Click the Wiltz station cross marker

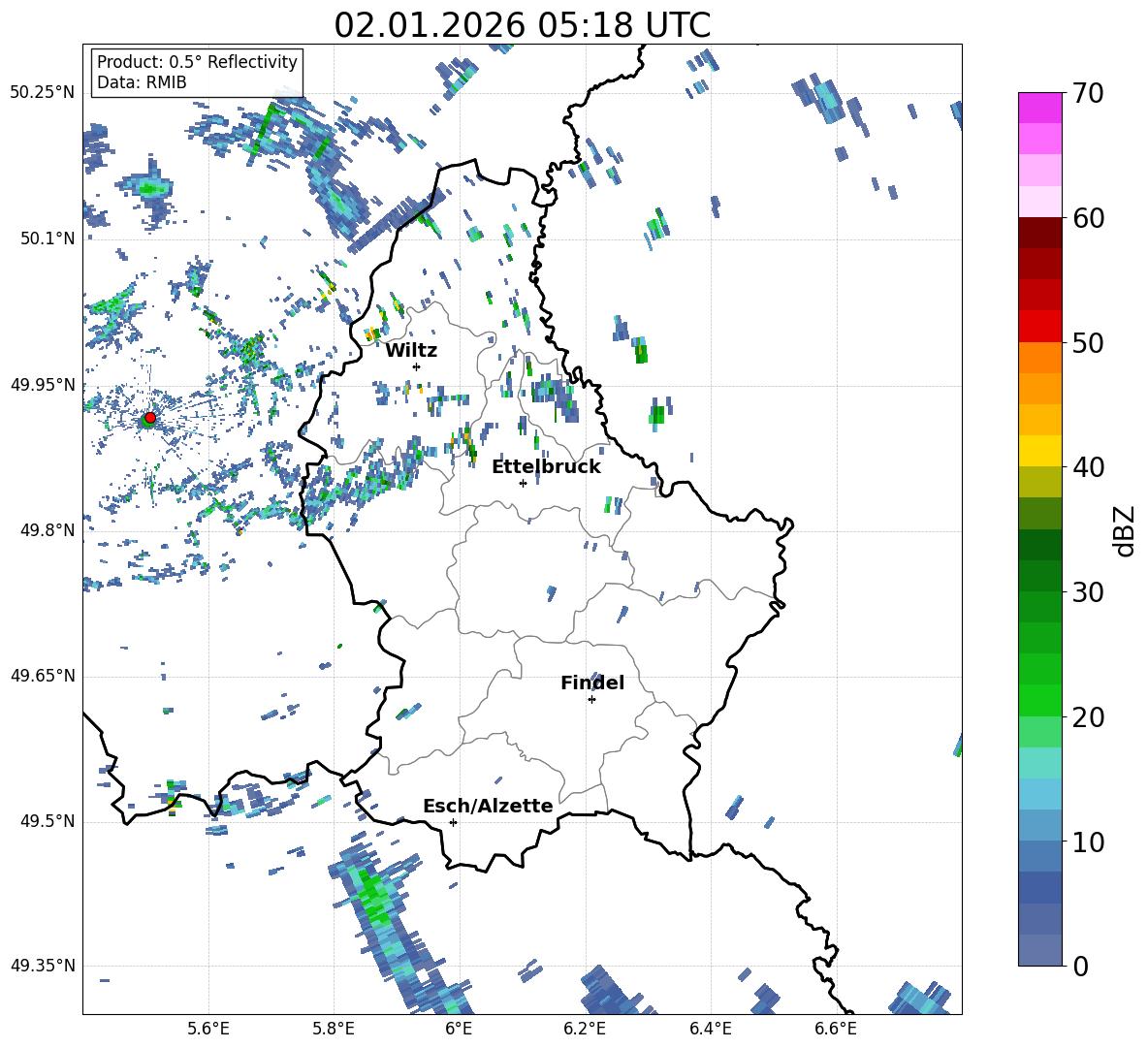click(x=417, y=366)
